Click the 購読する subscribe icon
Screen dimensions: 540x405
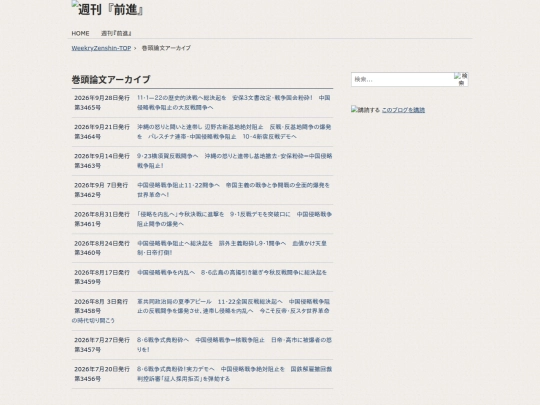click(365, 110)
